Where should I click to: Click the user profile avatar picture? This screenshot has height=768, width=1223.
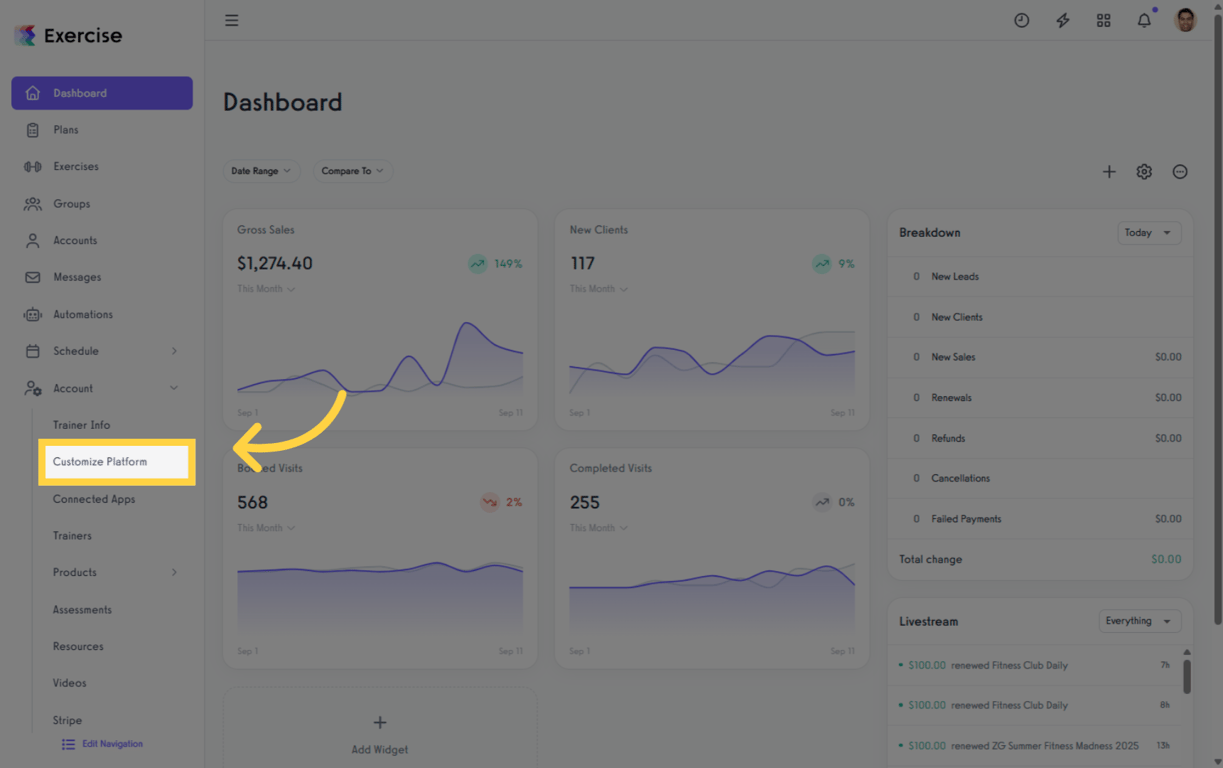pyautogui.click(x=1184, y=20)
